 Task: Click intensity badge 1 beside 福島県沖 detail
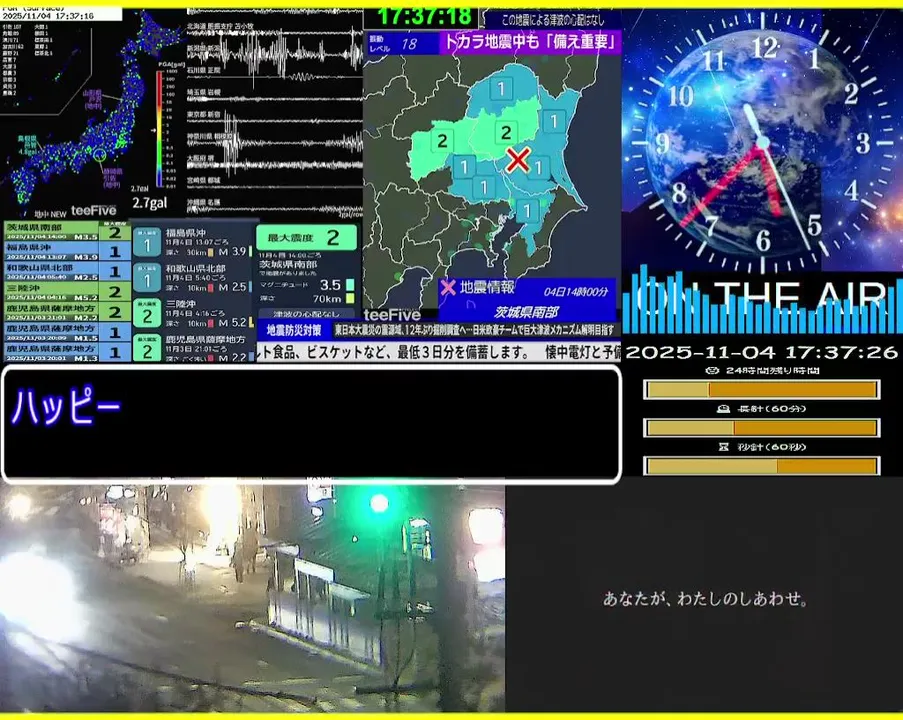[x=147, y=242]
